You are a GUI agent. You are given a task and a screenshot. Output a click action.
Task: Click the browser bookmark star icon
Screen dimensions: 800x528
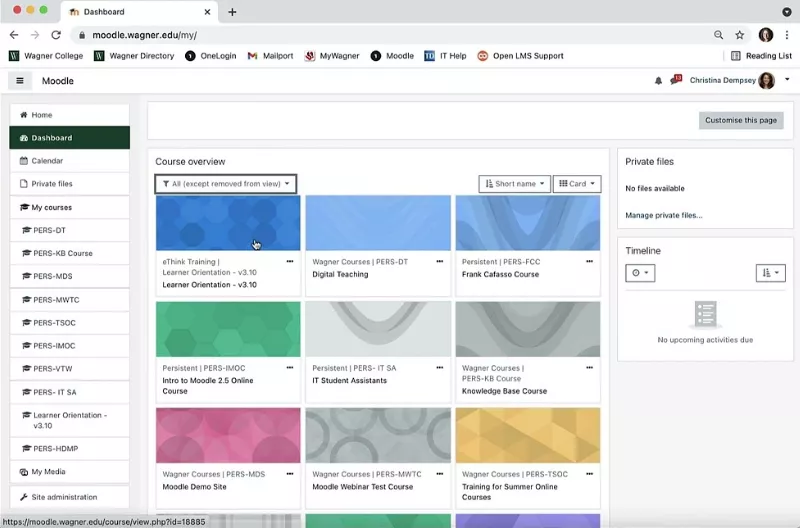pyautogui.click(x=739, y=35)
